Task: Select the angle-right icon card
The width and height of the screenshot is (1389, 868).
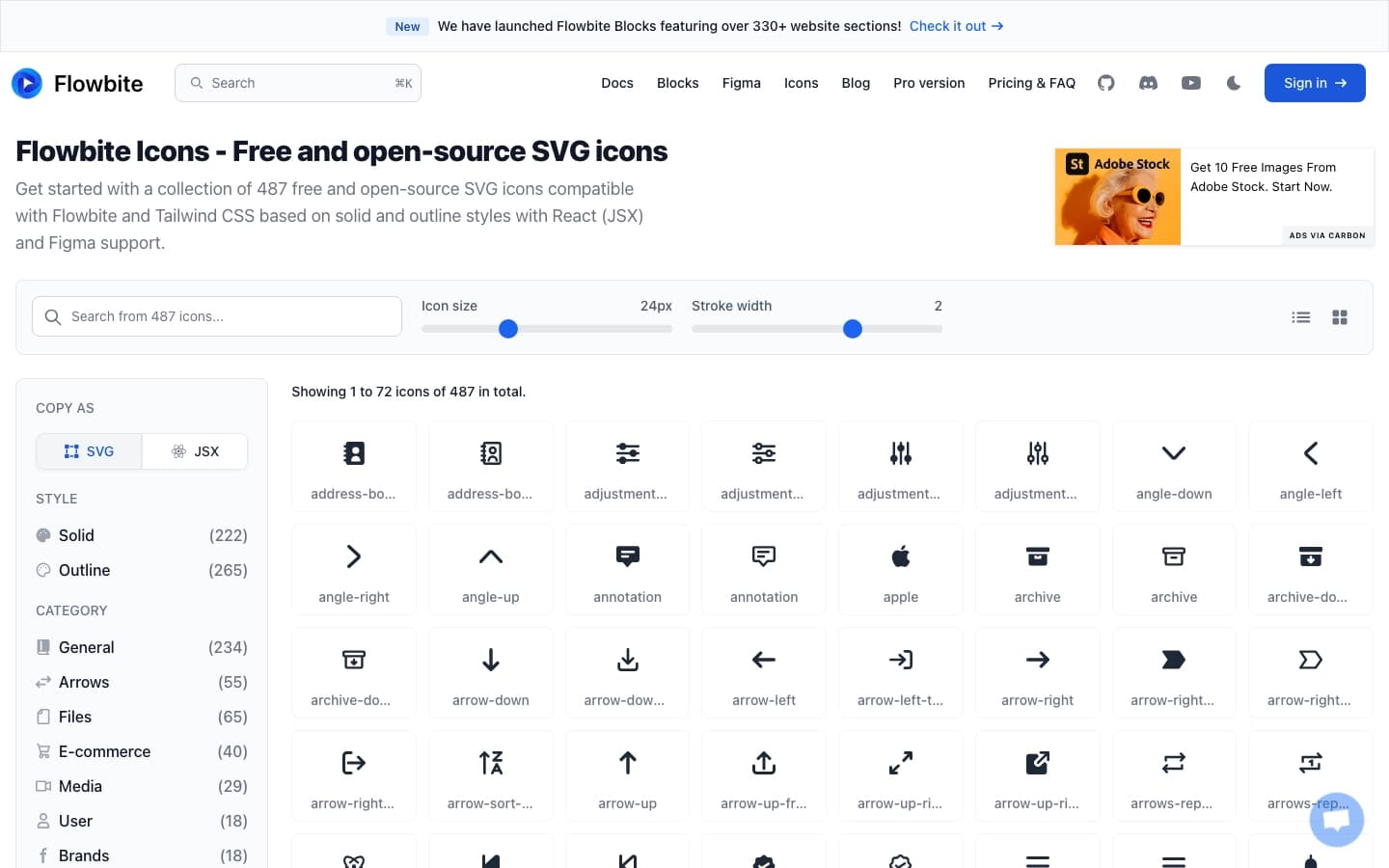Action: pos(354,569)
